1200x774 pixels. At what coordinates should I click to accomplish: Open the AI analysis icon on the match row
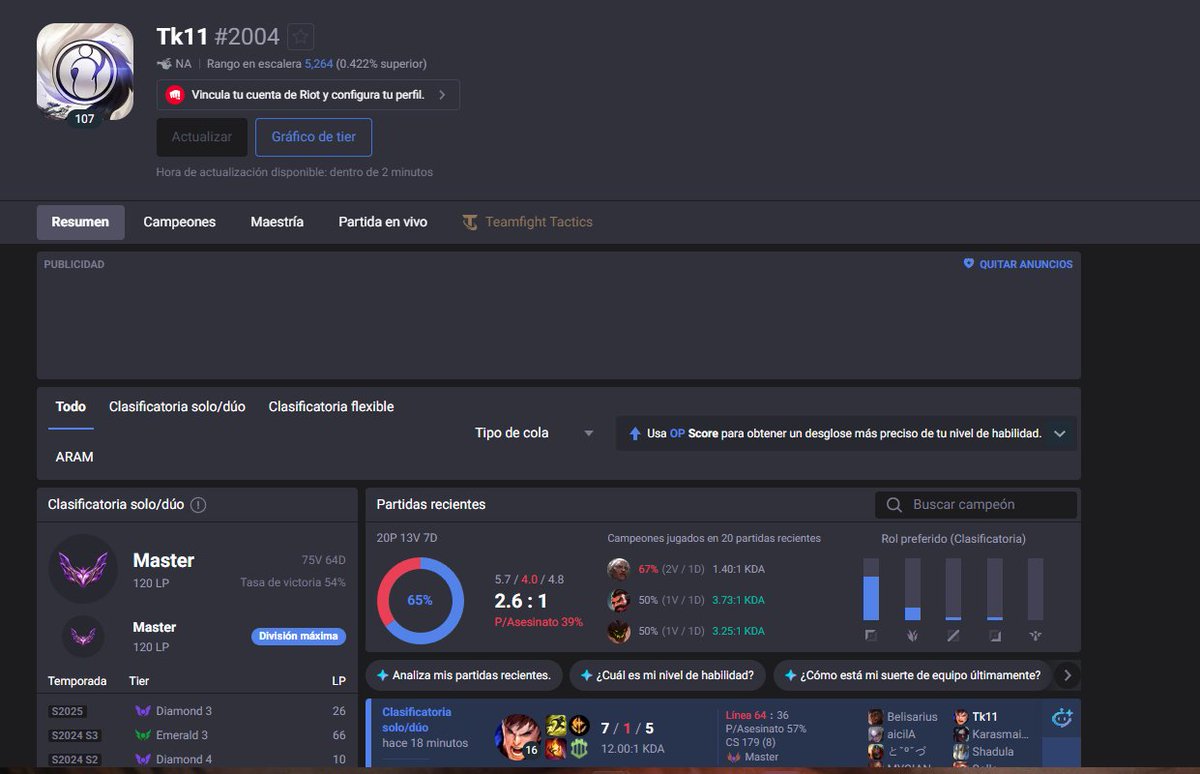pos(1062,718)
